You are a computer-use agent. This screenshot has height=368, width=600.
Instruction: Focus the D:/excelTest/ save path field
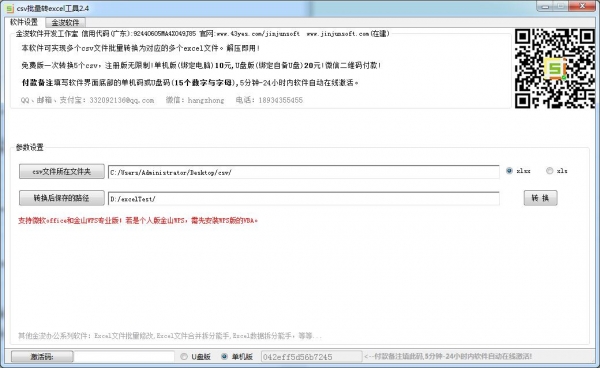(303, 199)
